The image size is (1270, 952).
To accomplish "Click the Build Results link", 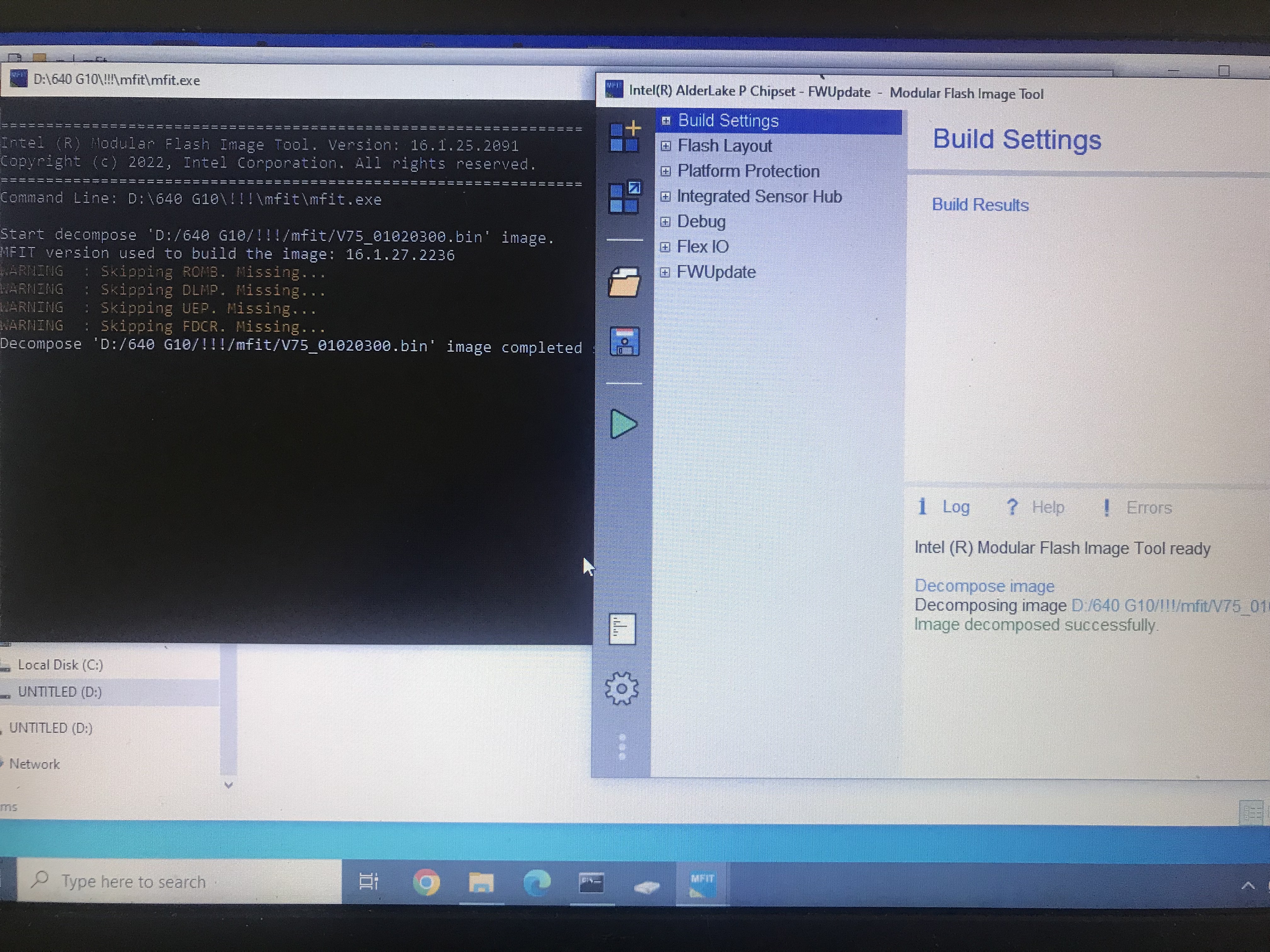I will [980, 205].
